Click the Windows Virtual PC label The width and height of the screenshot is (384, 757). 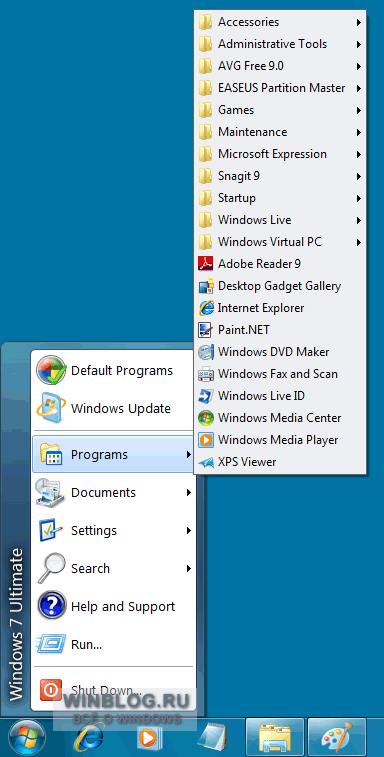coord(270,242)
